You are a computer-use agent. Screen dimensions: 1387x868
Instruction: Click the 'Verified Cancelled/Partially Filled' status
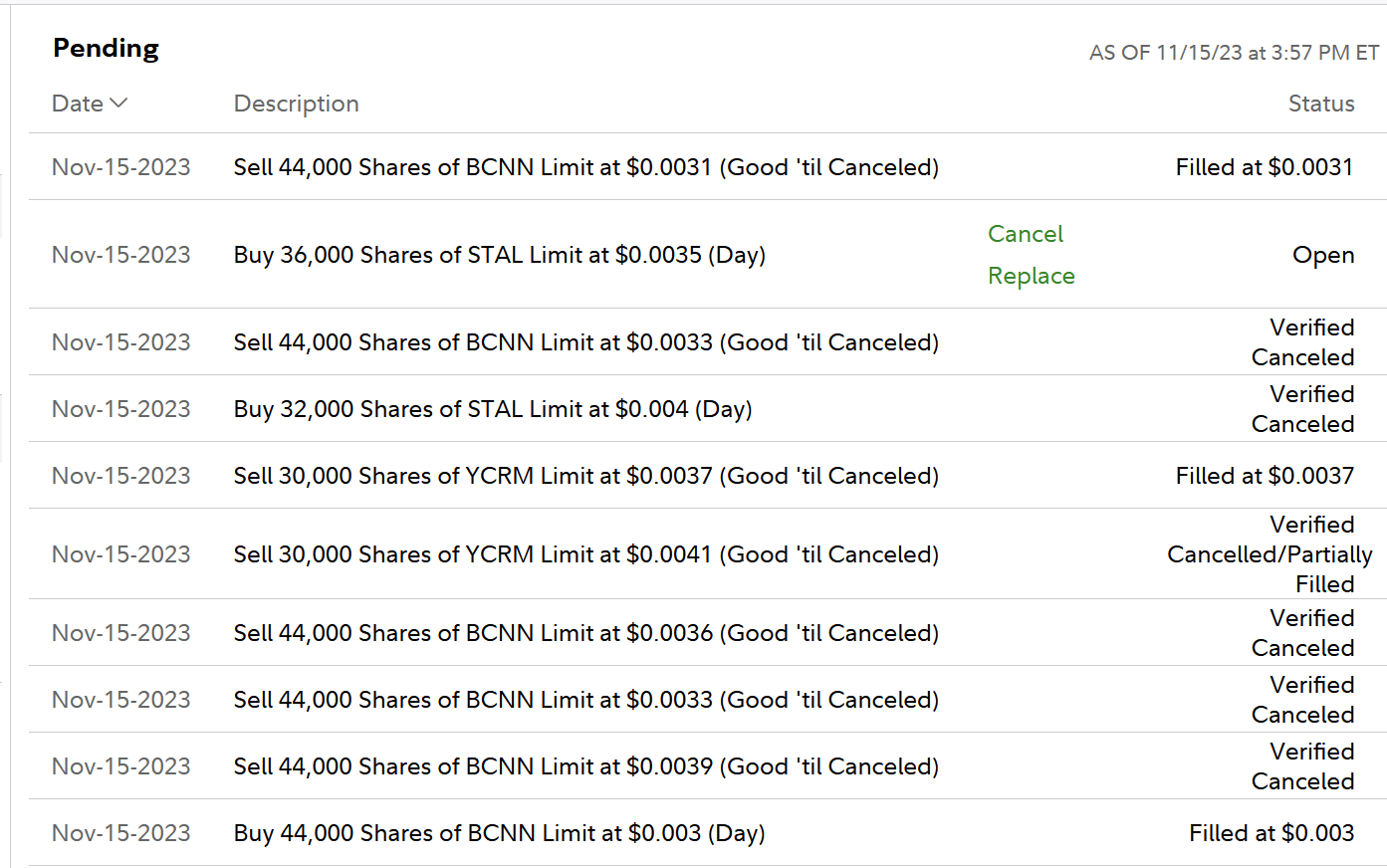[1270, 554]
